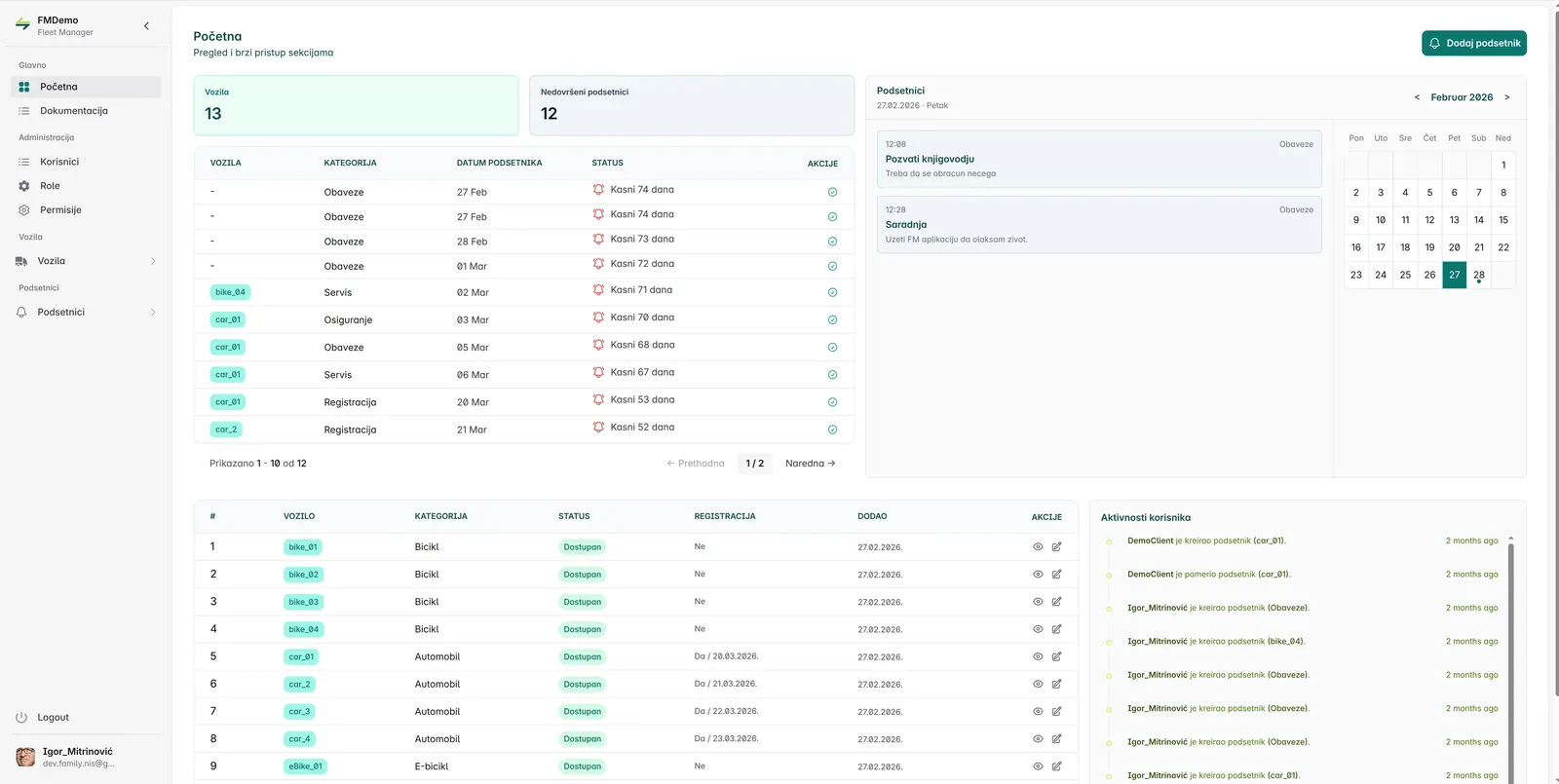Open Dokumentacija in the sidebar
This screenshot has height=784, width=1559.
click(86, 111)
